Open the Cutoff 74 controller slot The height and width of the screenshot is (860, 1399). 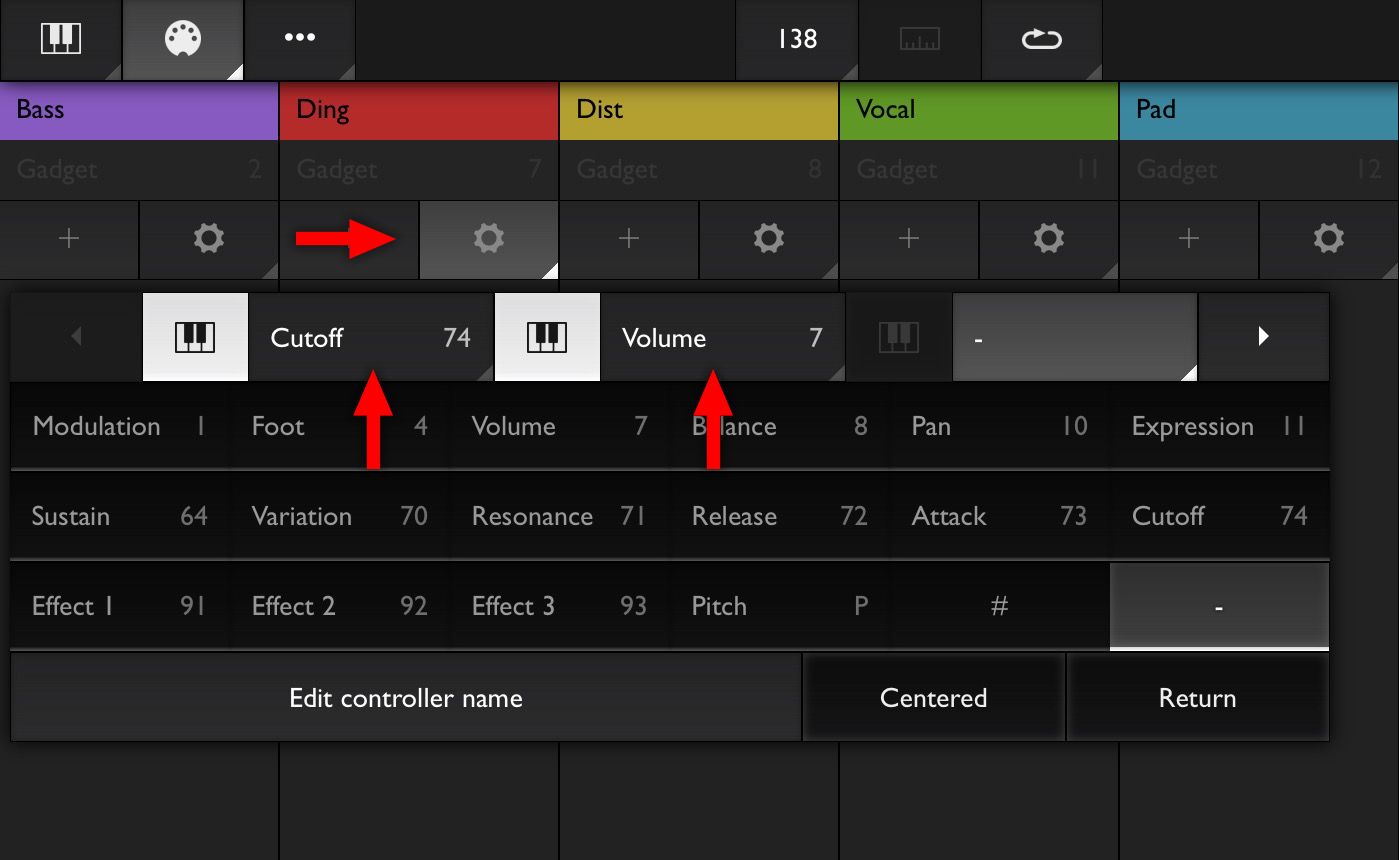click(370, 337)
